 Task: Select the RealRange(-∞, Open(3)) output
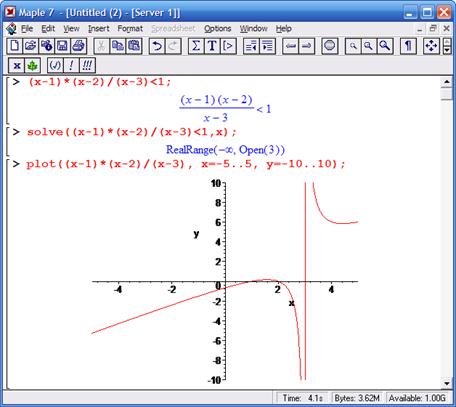pos(226,150)
